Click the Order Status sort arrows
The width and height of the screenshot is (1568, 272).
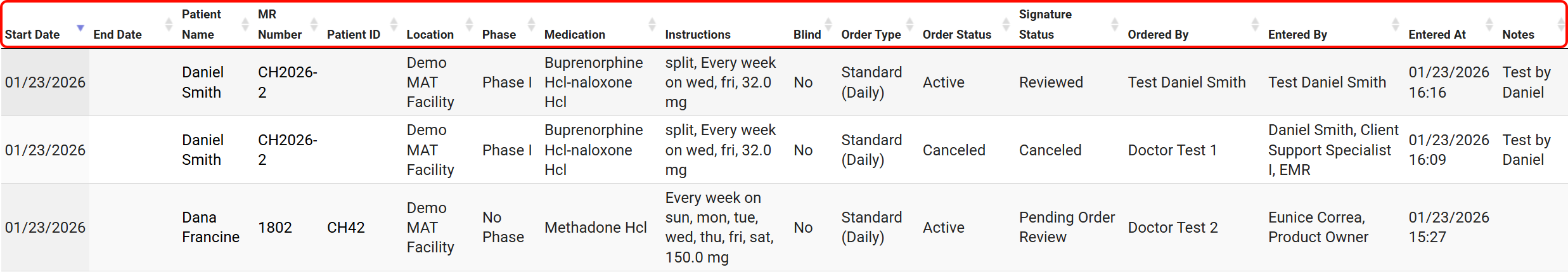1006,25
